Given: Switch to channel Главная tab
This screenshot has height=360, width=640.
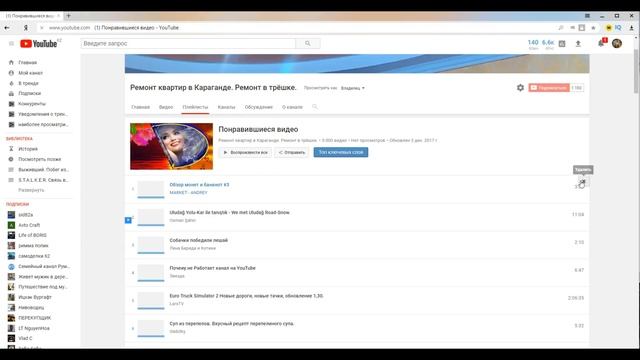Looking at the screenshot, I should click(x=140, y=107).
